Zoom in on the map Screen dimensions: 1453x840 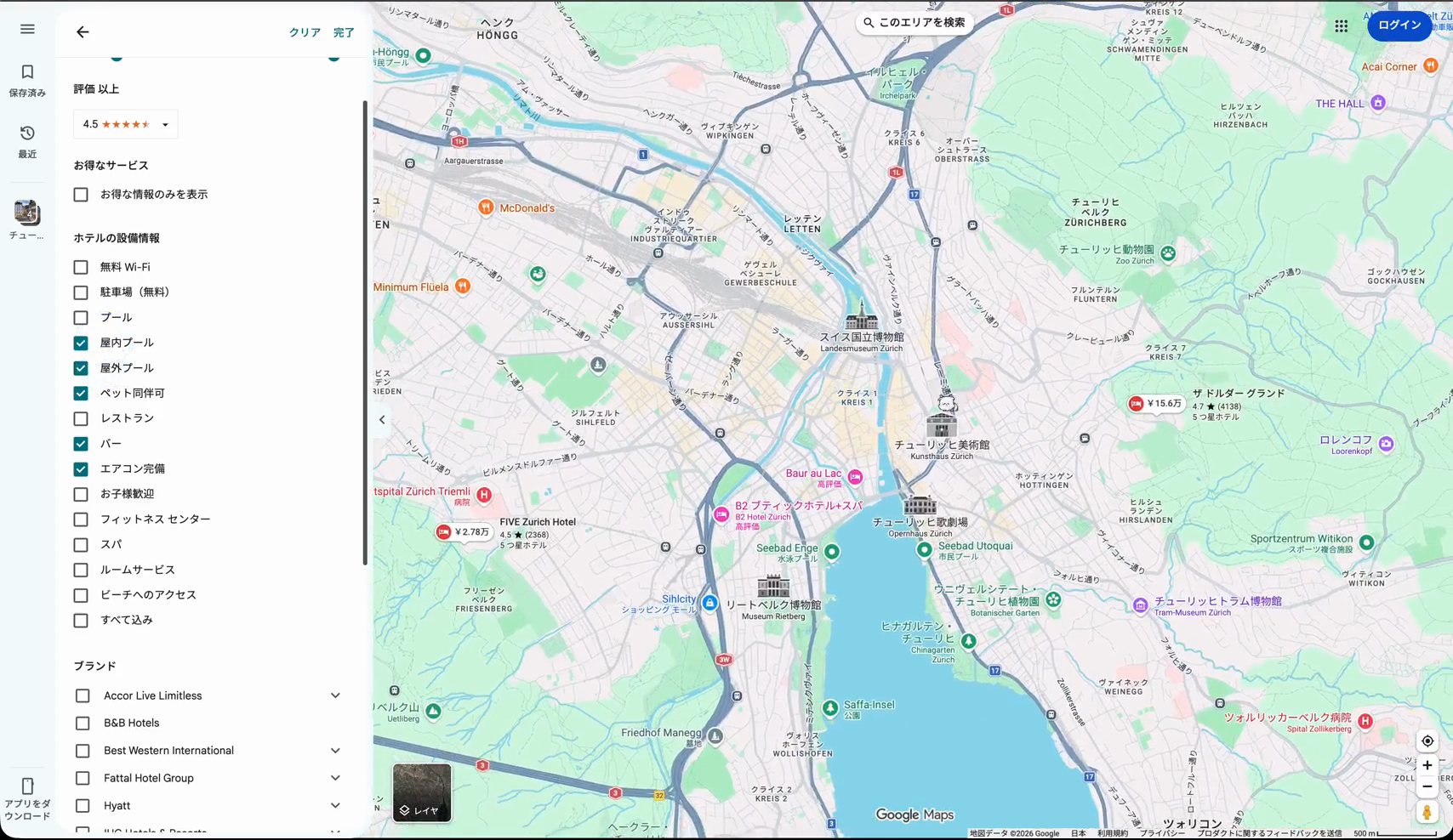(x=1427, y=765)
